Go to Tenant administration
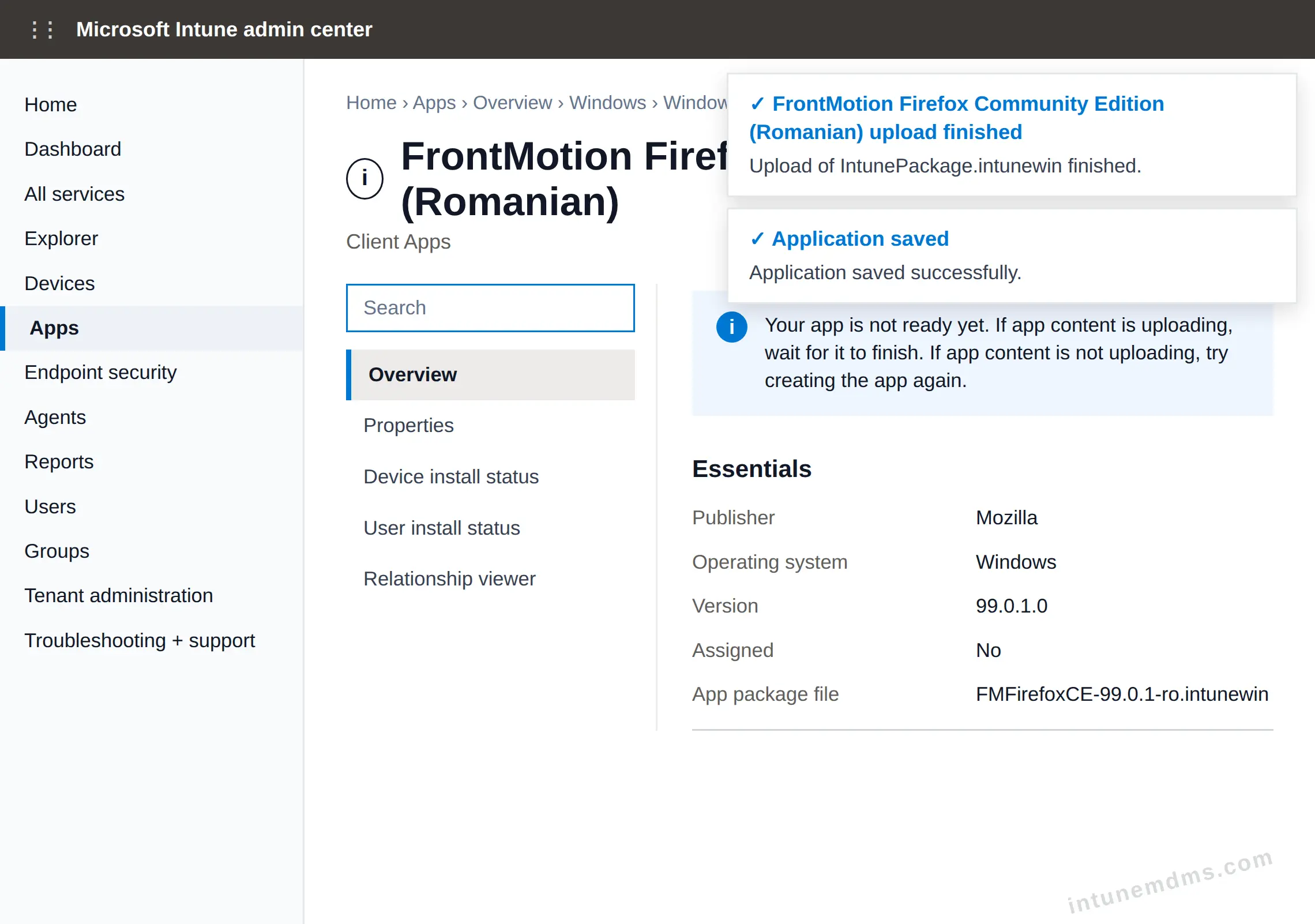The height and width of the screenshot is (924, 1315). click(119, 596)
